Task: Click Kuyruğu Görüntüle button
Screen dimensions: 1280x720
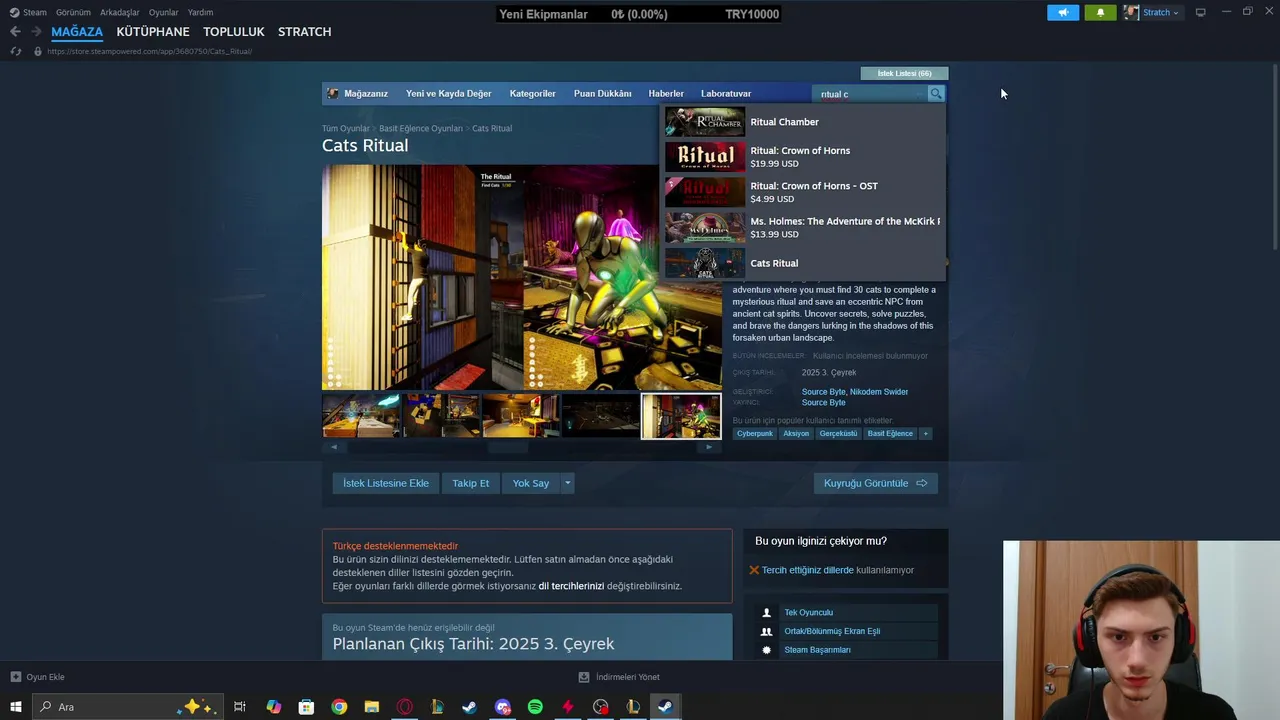Action: 876,483
